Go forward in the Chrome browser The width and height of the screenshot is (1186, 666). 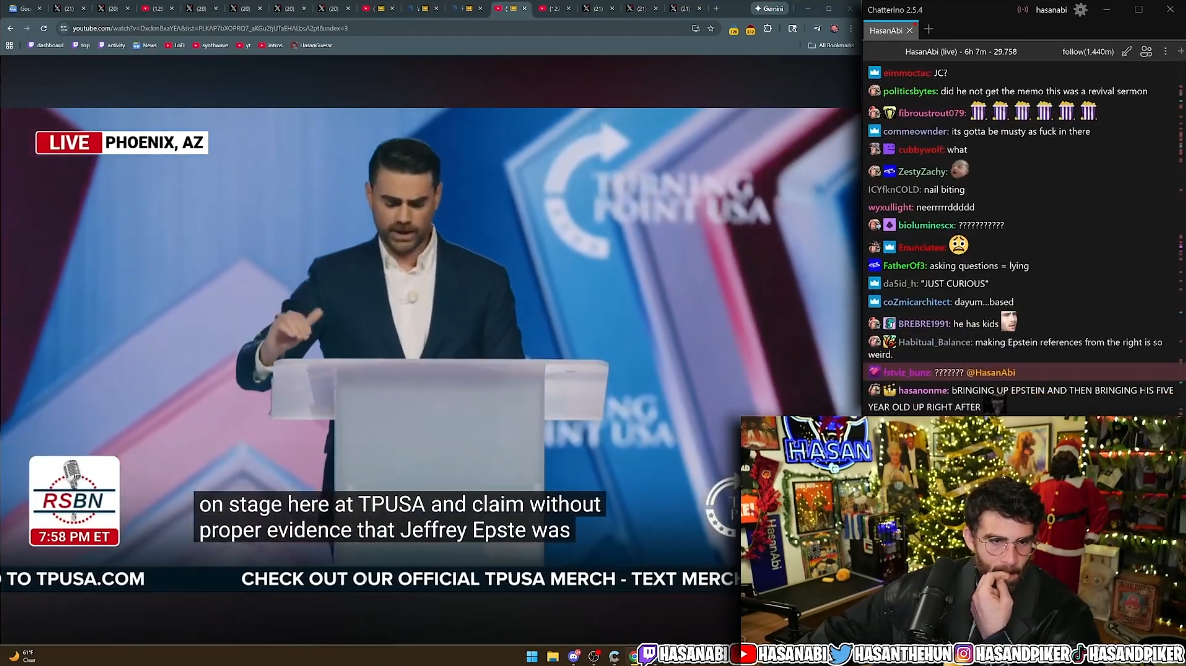point(26,28)
